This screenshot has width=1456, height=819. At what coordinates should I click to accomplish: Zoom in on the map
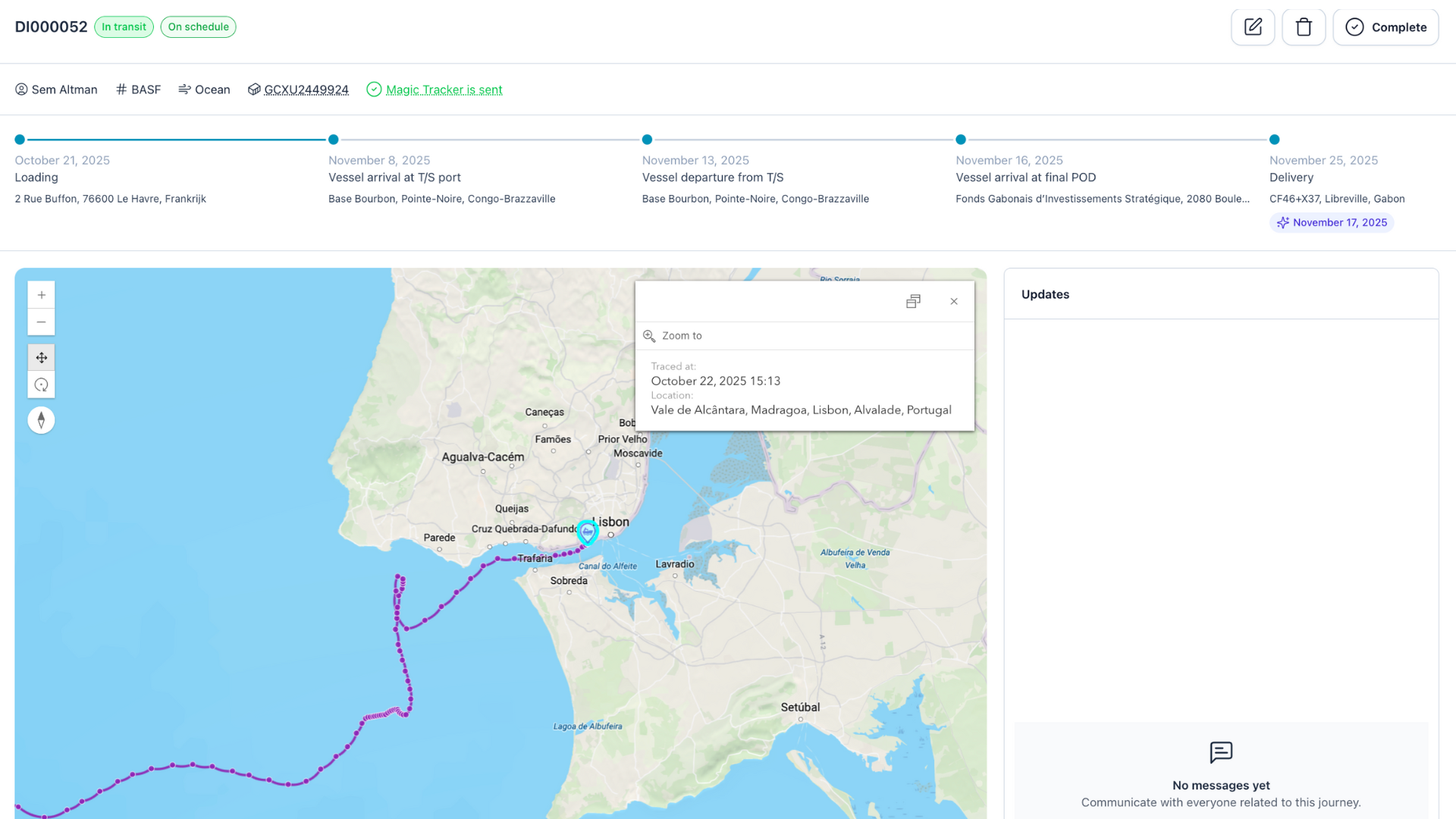point(42,295)
